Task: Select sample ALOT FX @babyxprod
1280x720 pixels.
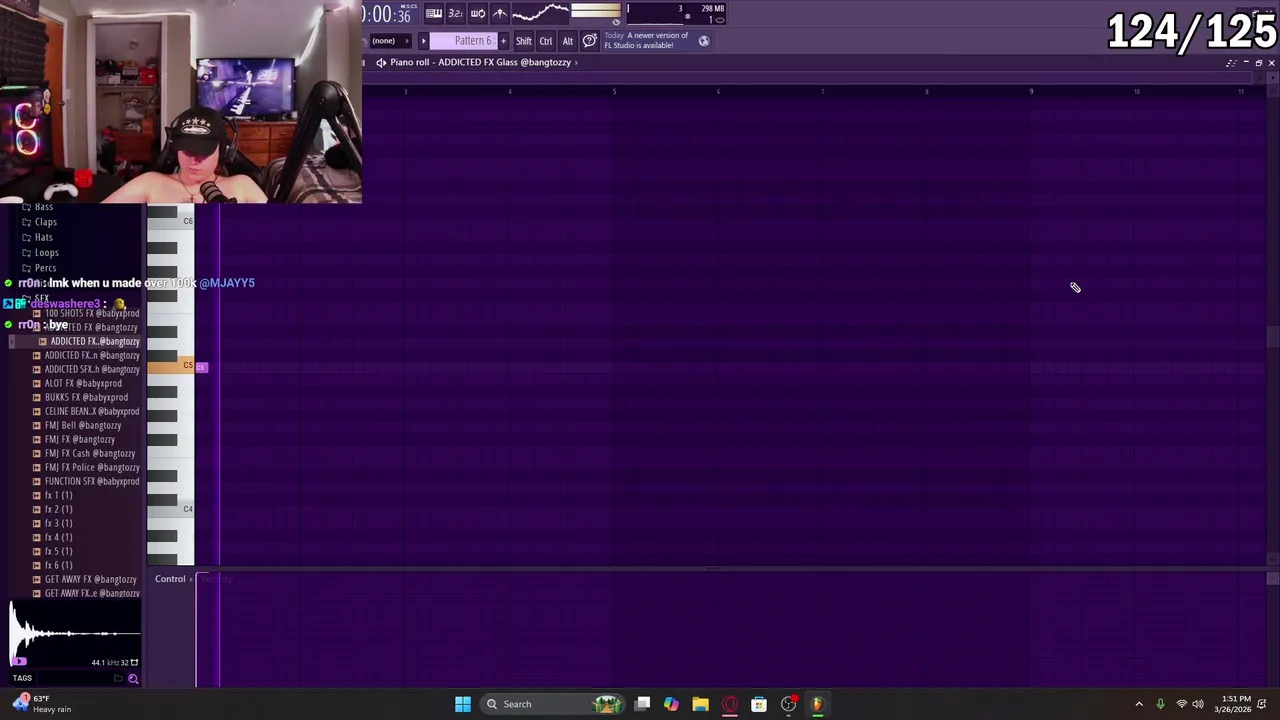Action: [x=83, y=383]
